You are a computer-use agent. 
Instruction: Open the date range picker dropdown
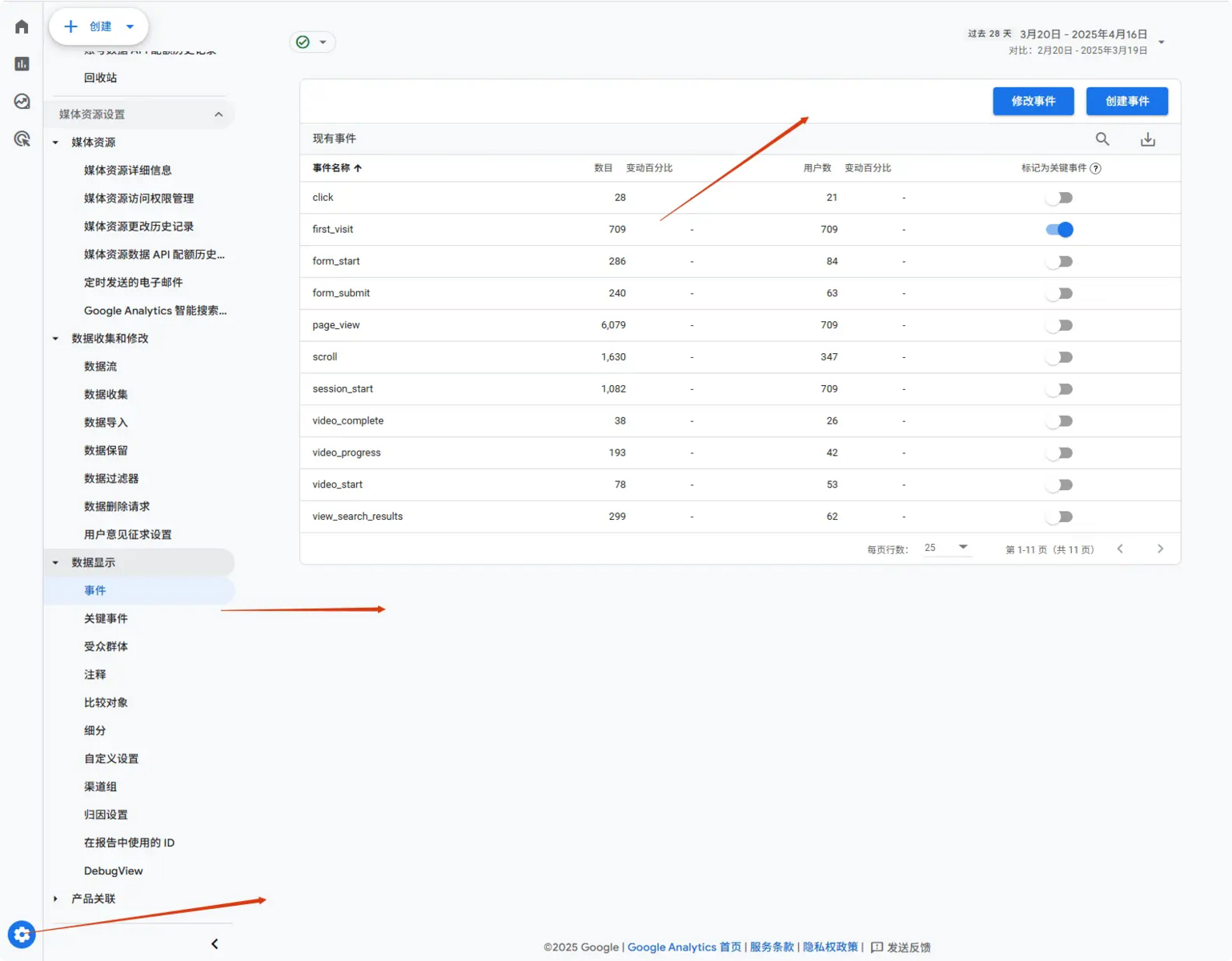click(1161, 42)
